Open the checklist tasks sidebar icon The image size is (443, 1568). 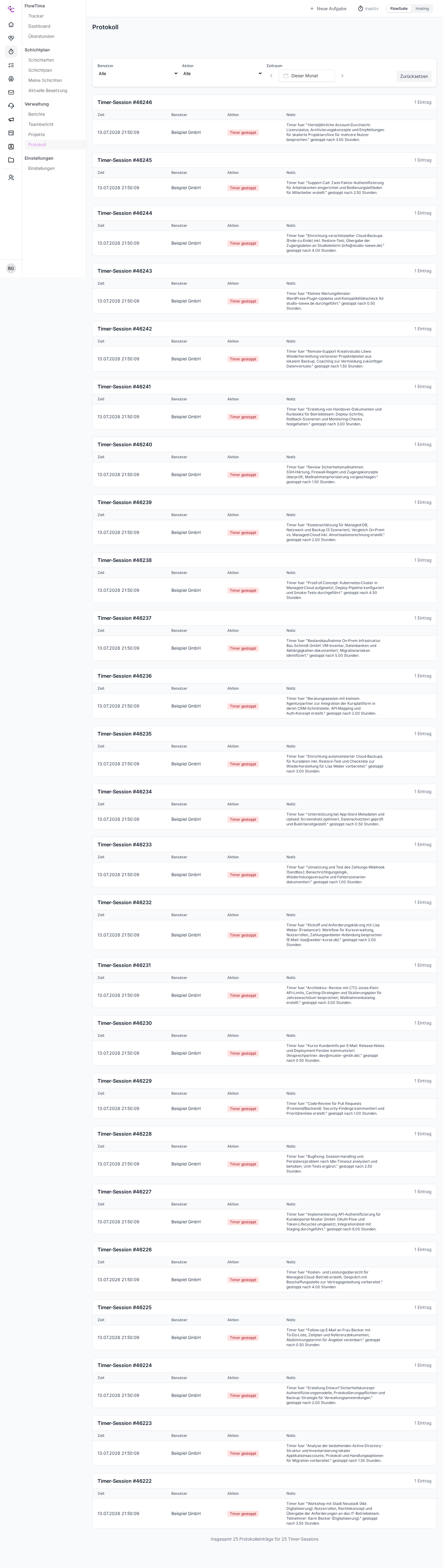coord(11,65)
